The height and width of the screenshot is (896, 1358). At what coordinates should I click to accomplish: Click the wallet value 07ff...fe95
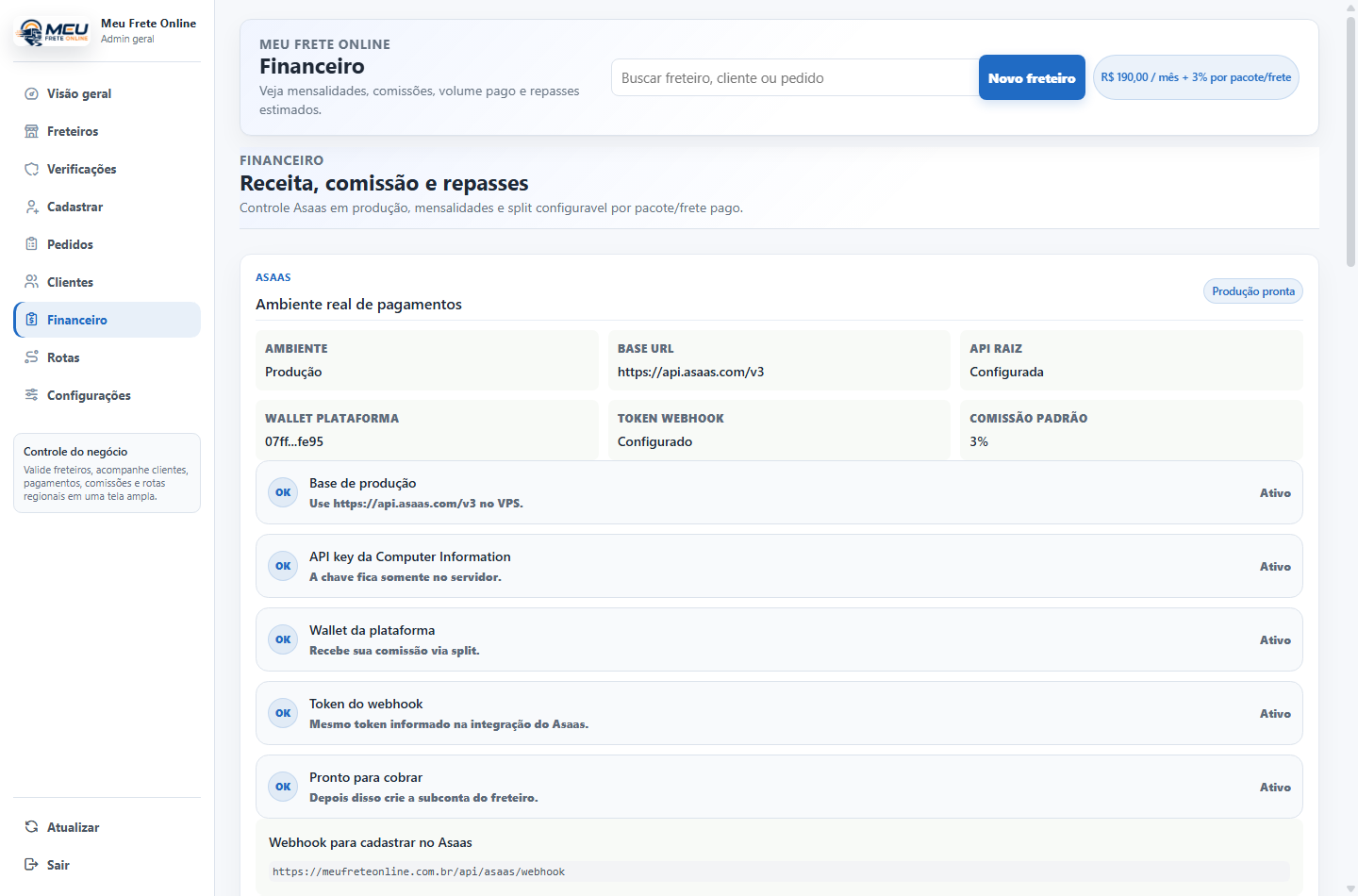click(294, 441)
